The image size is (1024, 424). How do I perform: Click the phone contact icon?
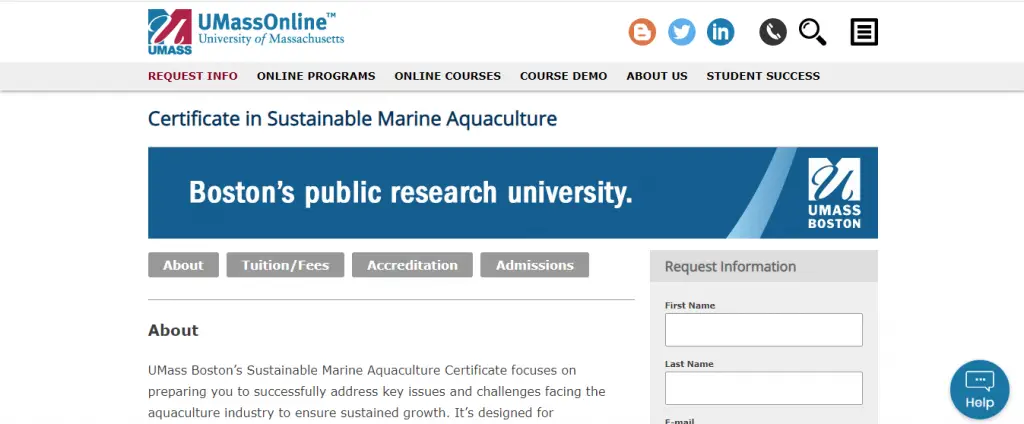(773, 32)
